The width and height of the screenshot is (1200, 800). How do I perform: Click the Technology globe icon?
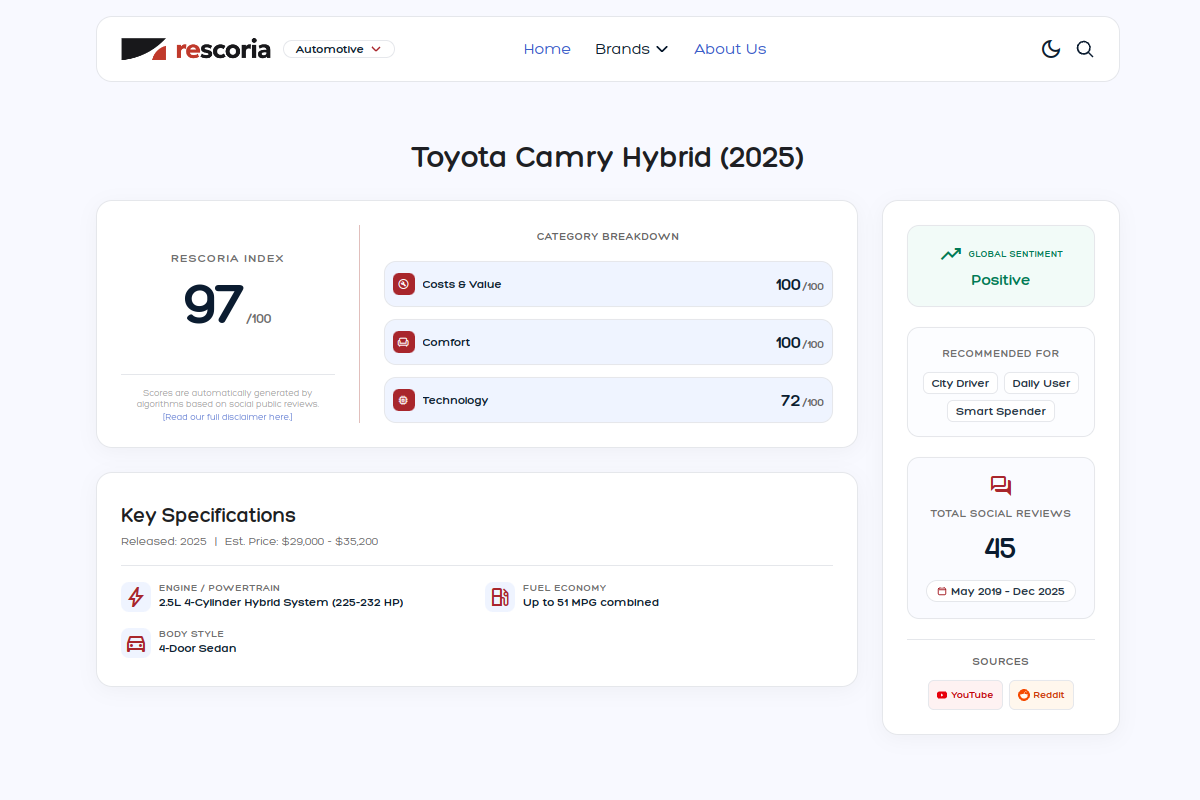pos(404,400)
